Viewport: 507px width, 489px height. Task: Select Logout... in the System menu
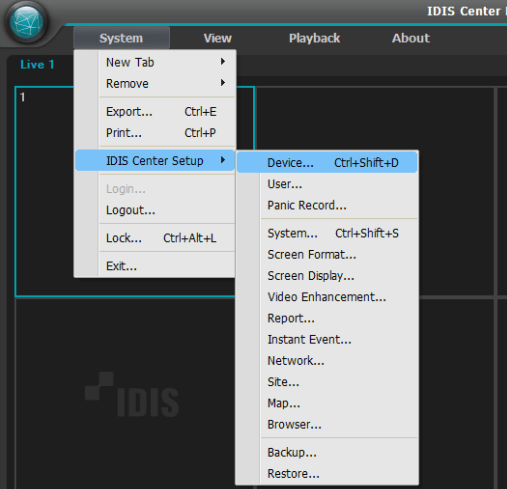tap(155, 210)
